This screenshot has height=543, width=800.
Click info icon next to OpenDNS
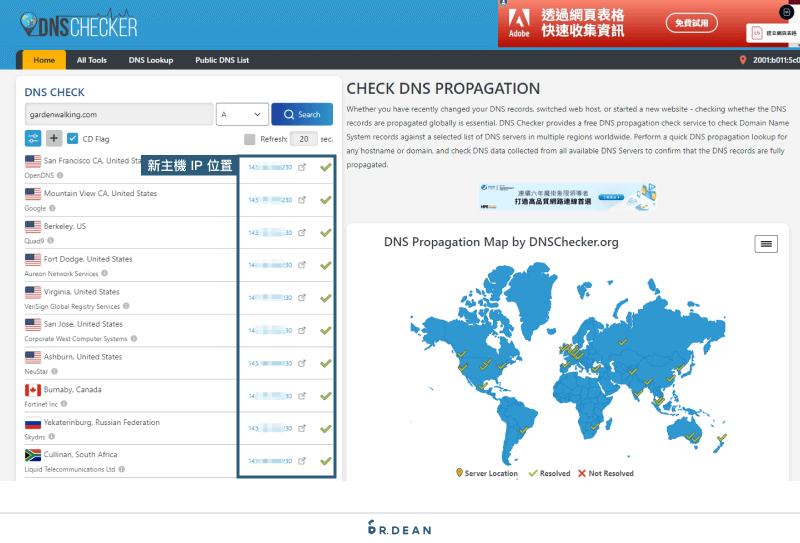click(60, 175)
